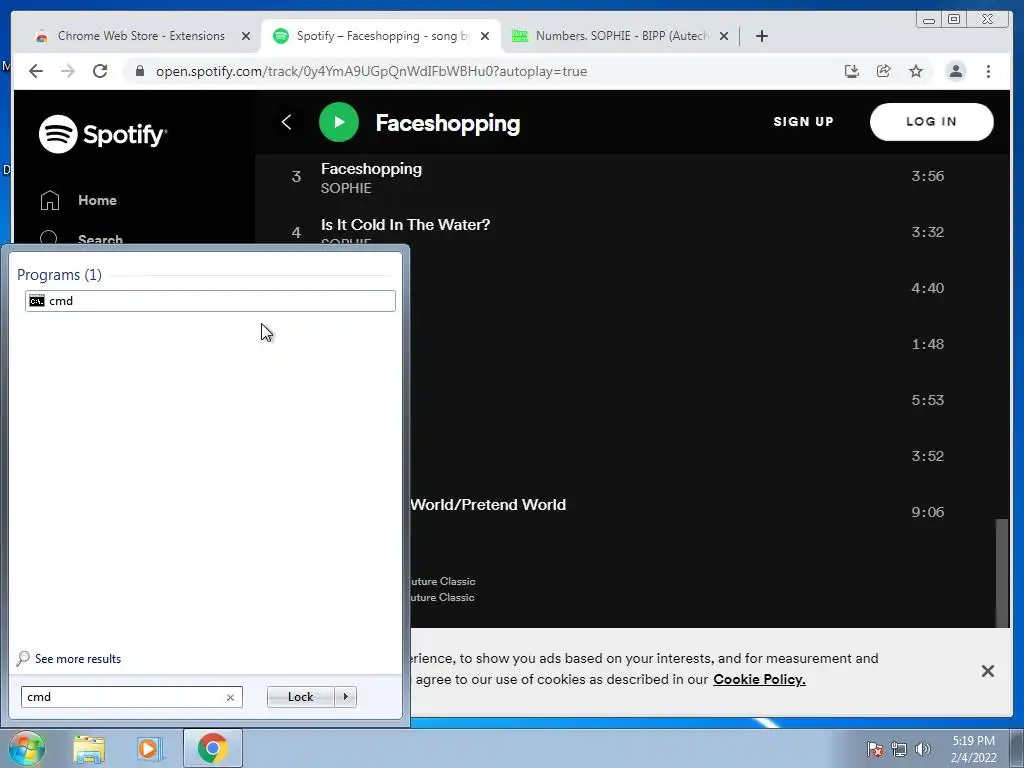The height and width of the screenshot is (768, 1024).
Task: Clear the Start menu search field
Action: tap(230, 697)
